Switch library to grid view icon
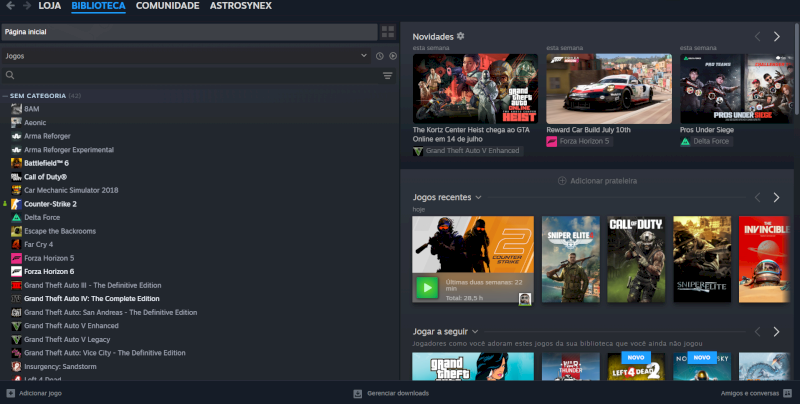800x404 pixels. pos(388,32)
